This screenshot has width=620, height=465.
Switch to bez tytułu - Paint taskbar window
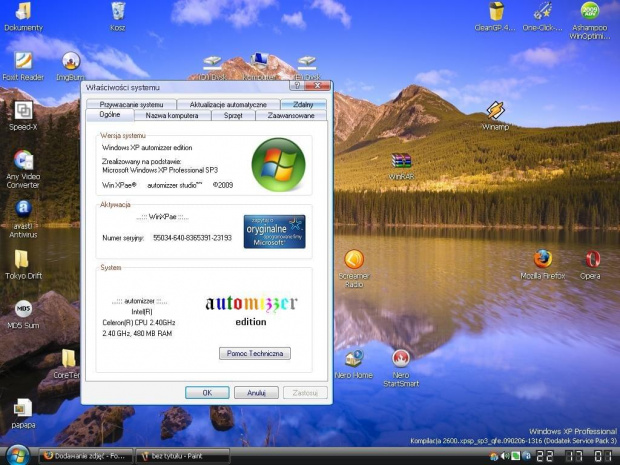click(x=182, y=456)
